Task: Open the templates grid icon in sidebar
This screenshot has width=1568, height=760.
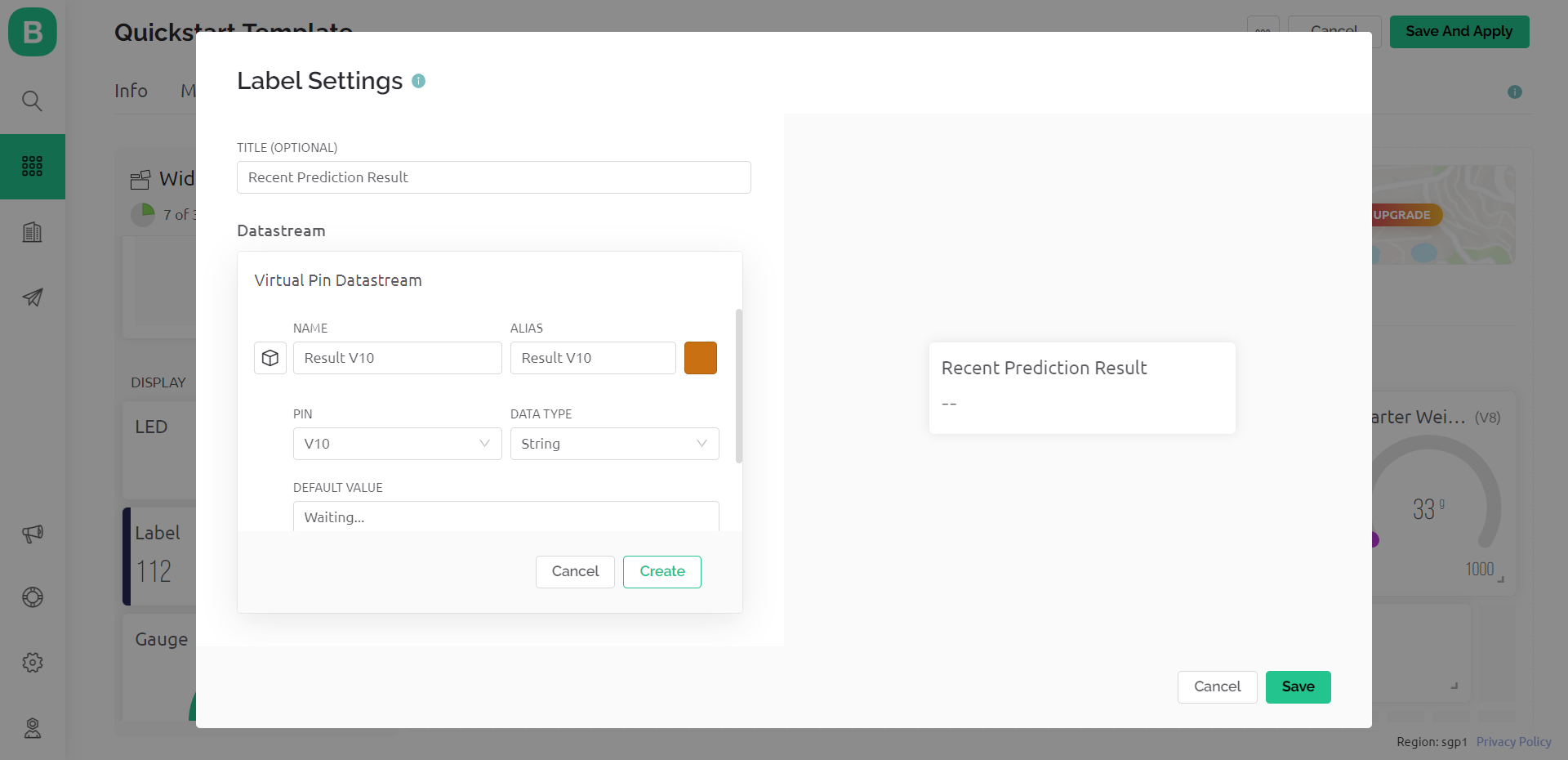Action: [x=33, y=167]
